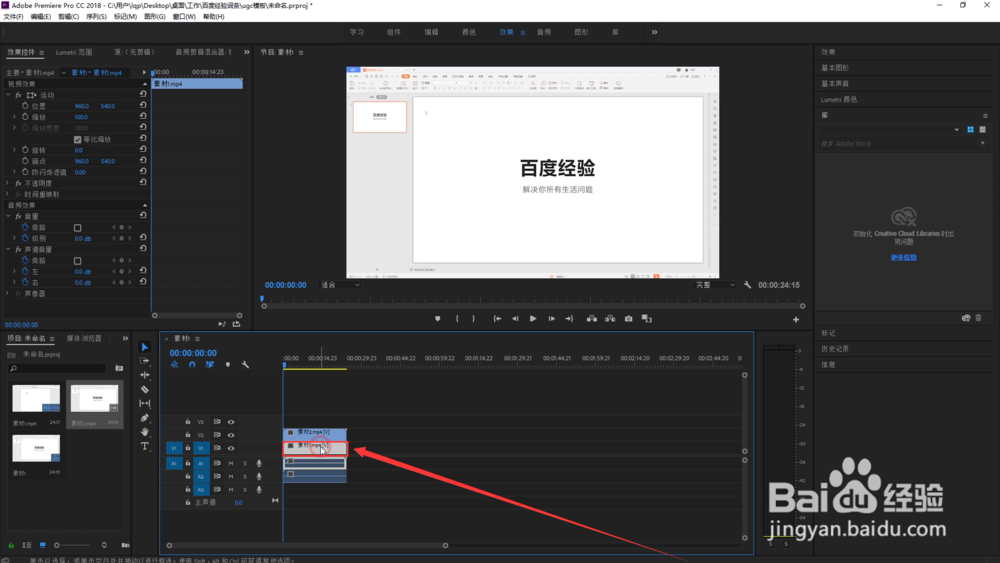Open timeline display settings wrench
The image size is (1000, 563).
click(x=245, y=365)
